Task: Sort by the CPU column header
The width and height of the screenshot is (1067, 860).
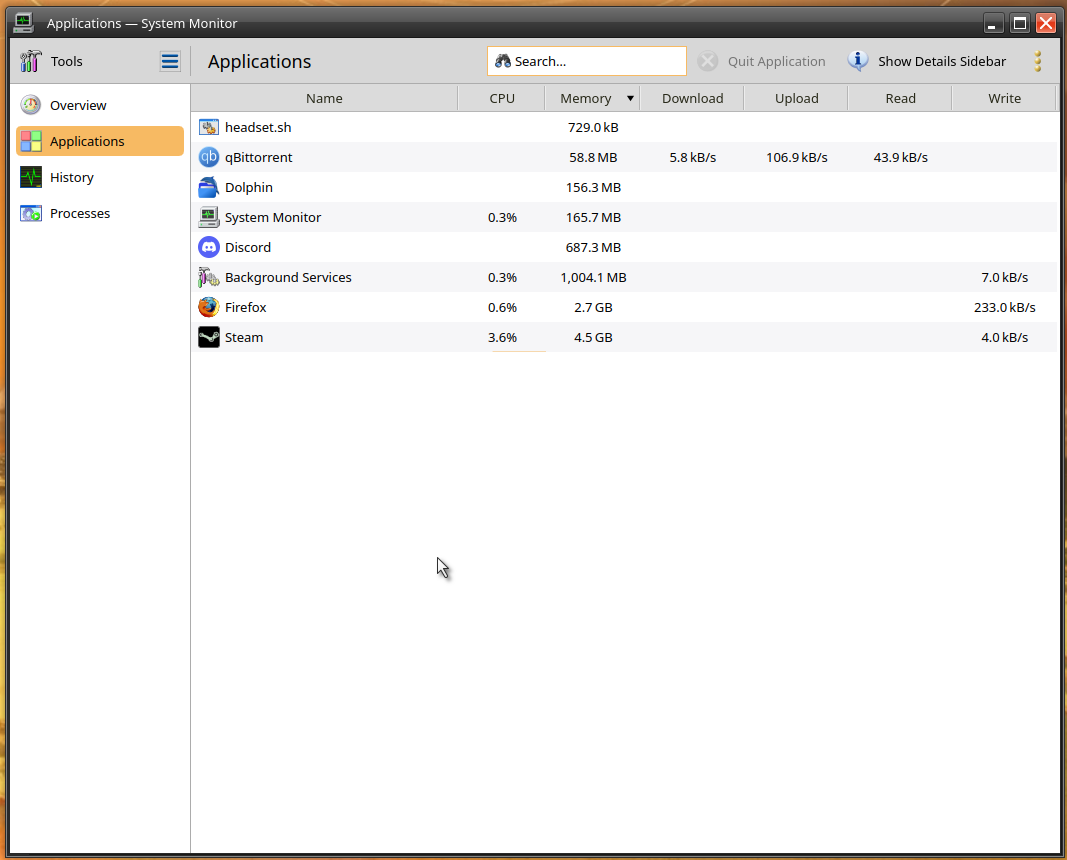Action: tap(502, 98)
